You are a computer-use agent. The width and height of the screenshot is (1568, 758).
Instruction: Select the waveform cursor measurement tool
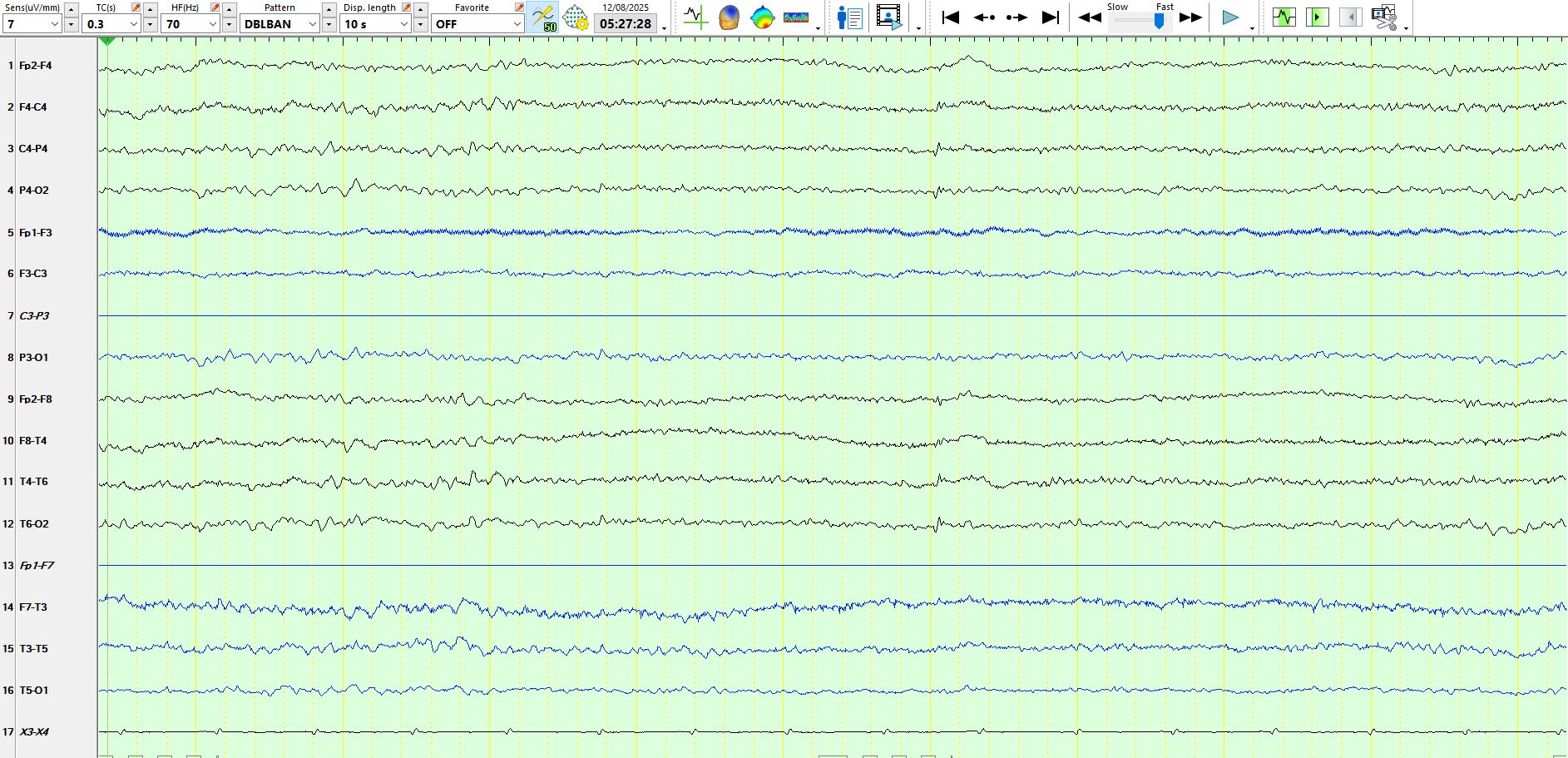point(695,17)
